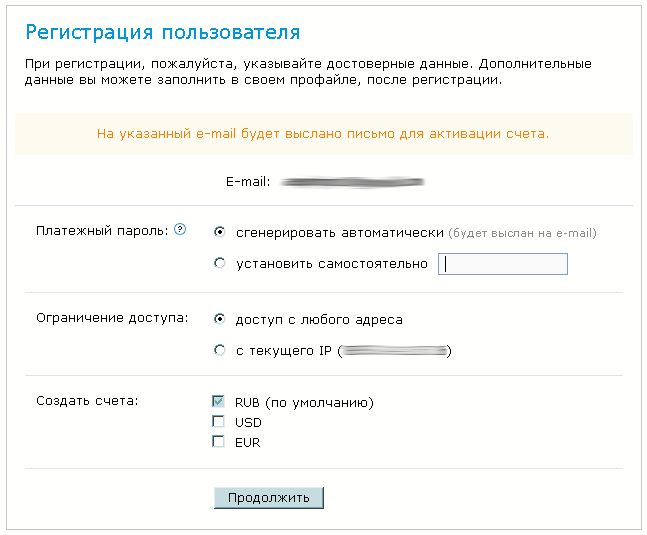The image size is (647, 535).
Task: Click the "E-mail:" field label
Action: click(x=242, y=183)
